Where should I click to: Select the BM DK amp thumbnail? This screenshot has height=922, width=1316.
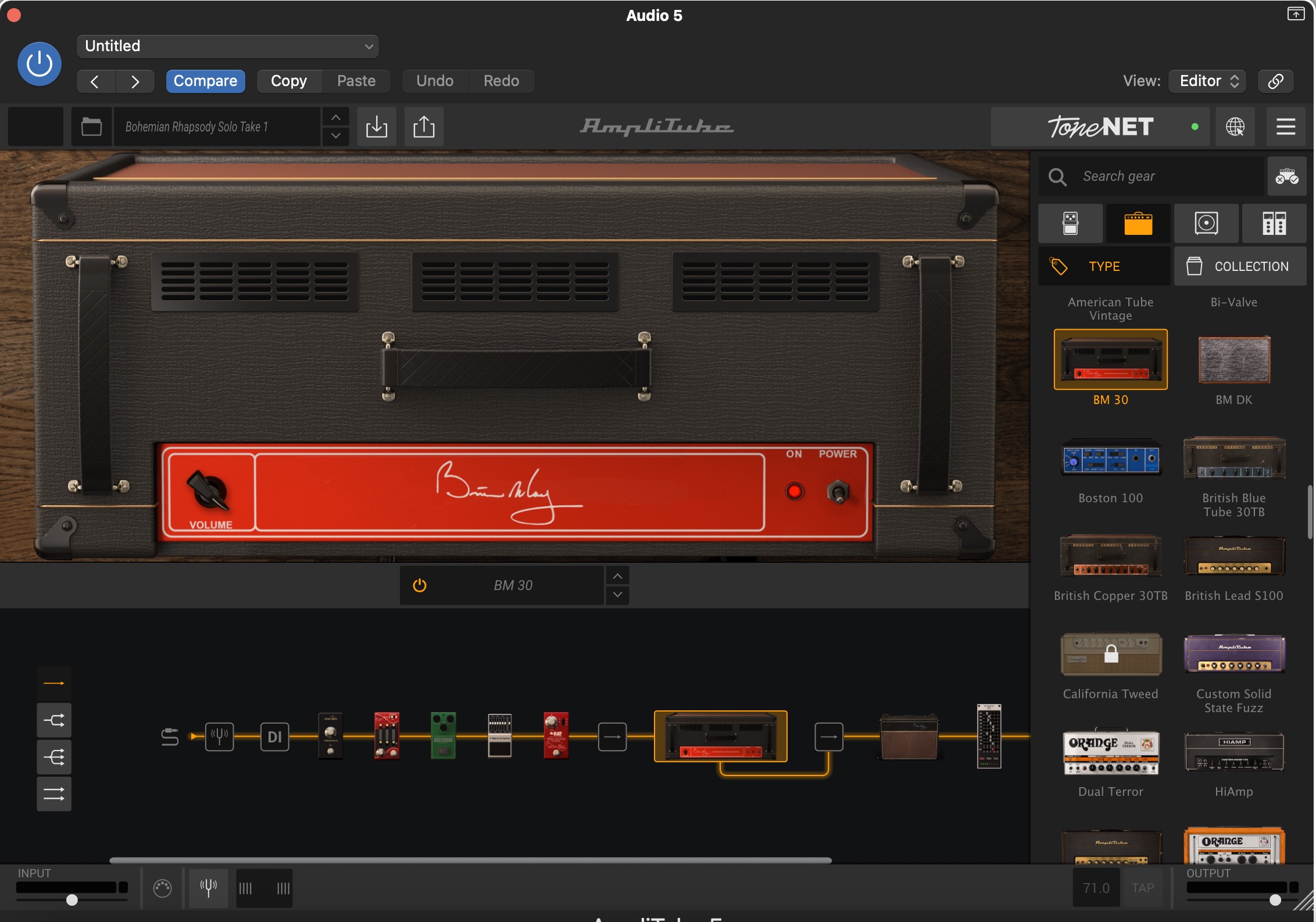coord(1234,359)
